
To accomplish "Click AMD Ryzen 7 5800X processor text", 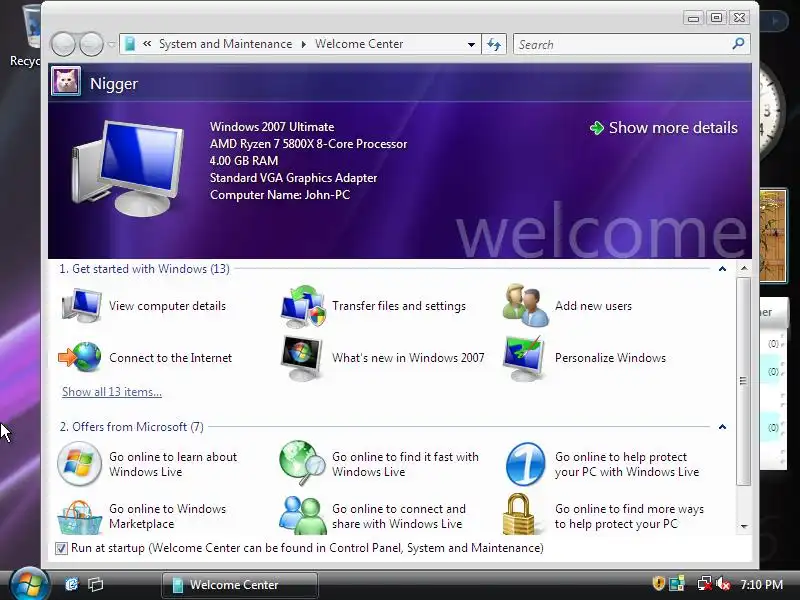I will pos(308,144).
